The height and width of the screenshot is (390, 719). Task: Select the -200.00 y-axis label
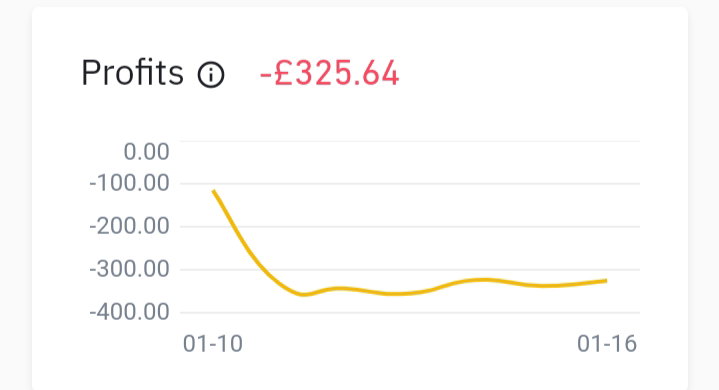(x=129, y=226)
